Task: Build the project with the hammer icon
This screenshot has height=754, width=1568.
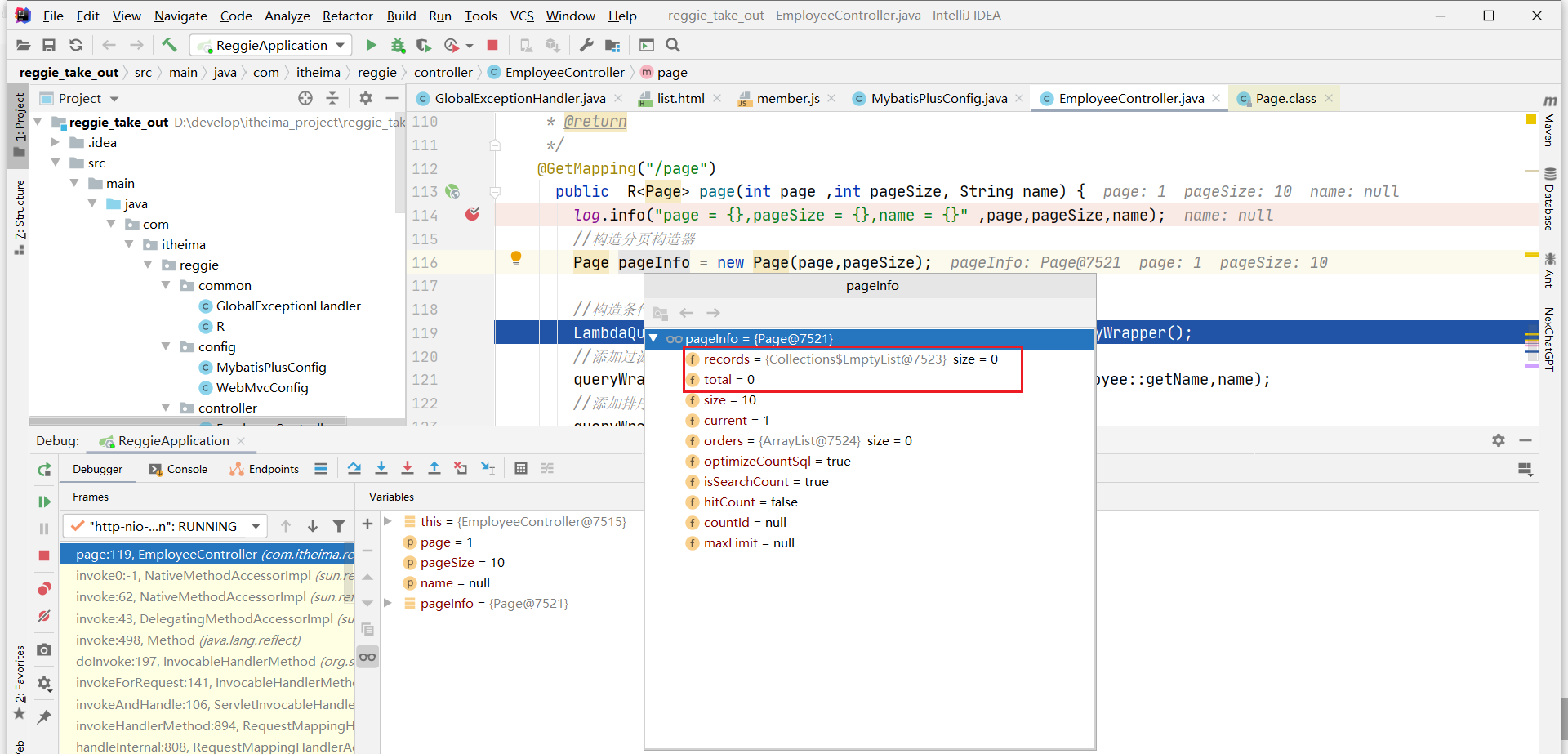Action: pos(169,45)
